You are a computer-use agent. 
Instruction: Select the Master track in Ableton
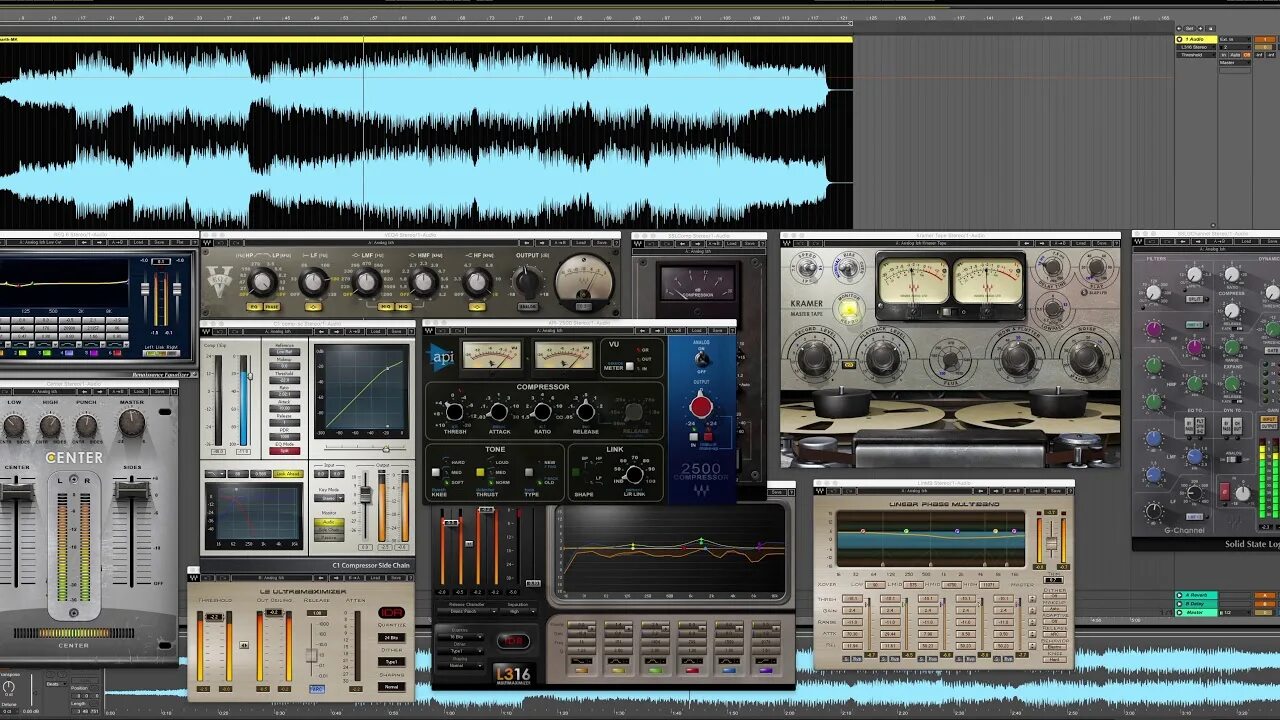(1196, 612)
